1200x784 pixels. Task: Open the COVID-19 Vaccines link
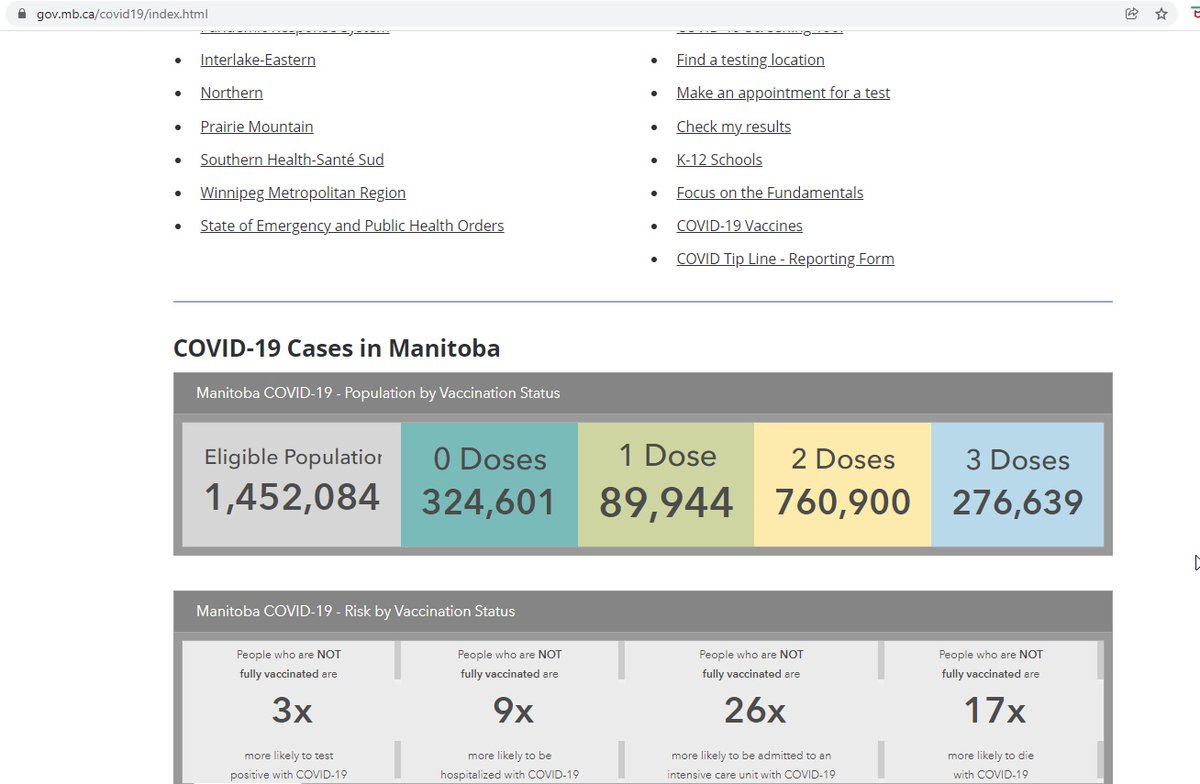(x=740, y=226)
